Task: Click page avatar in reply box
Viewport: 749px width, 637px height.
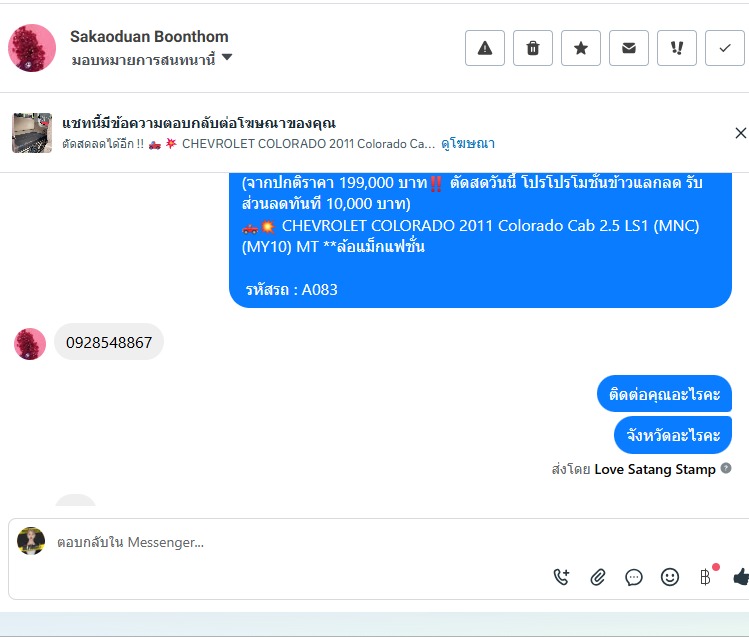Action: point(31,541)
